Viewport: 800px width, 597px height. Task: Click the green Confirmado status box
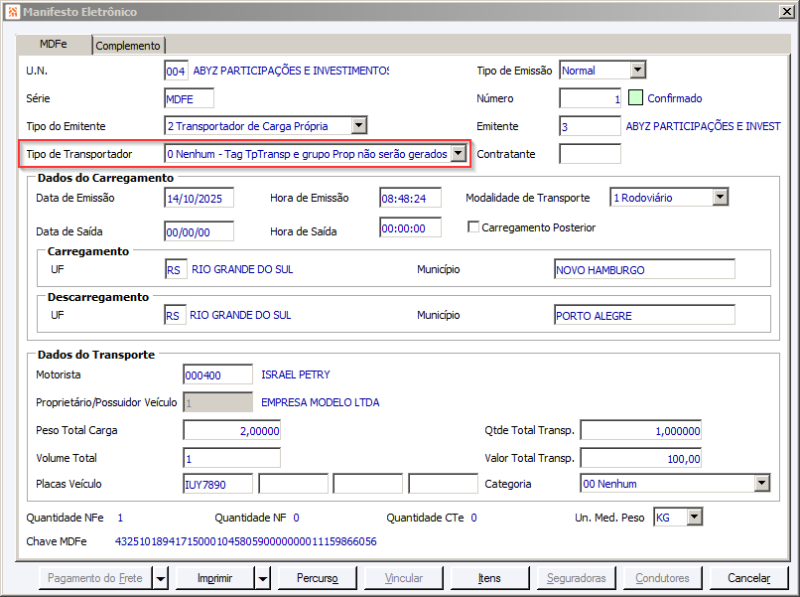click(635, 98)
